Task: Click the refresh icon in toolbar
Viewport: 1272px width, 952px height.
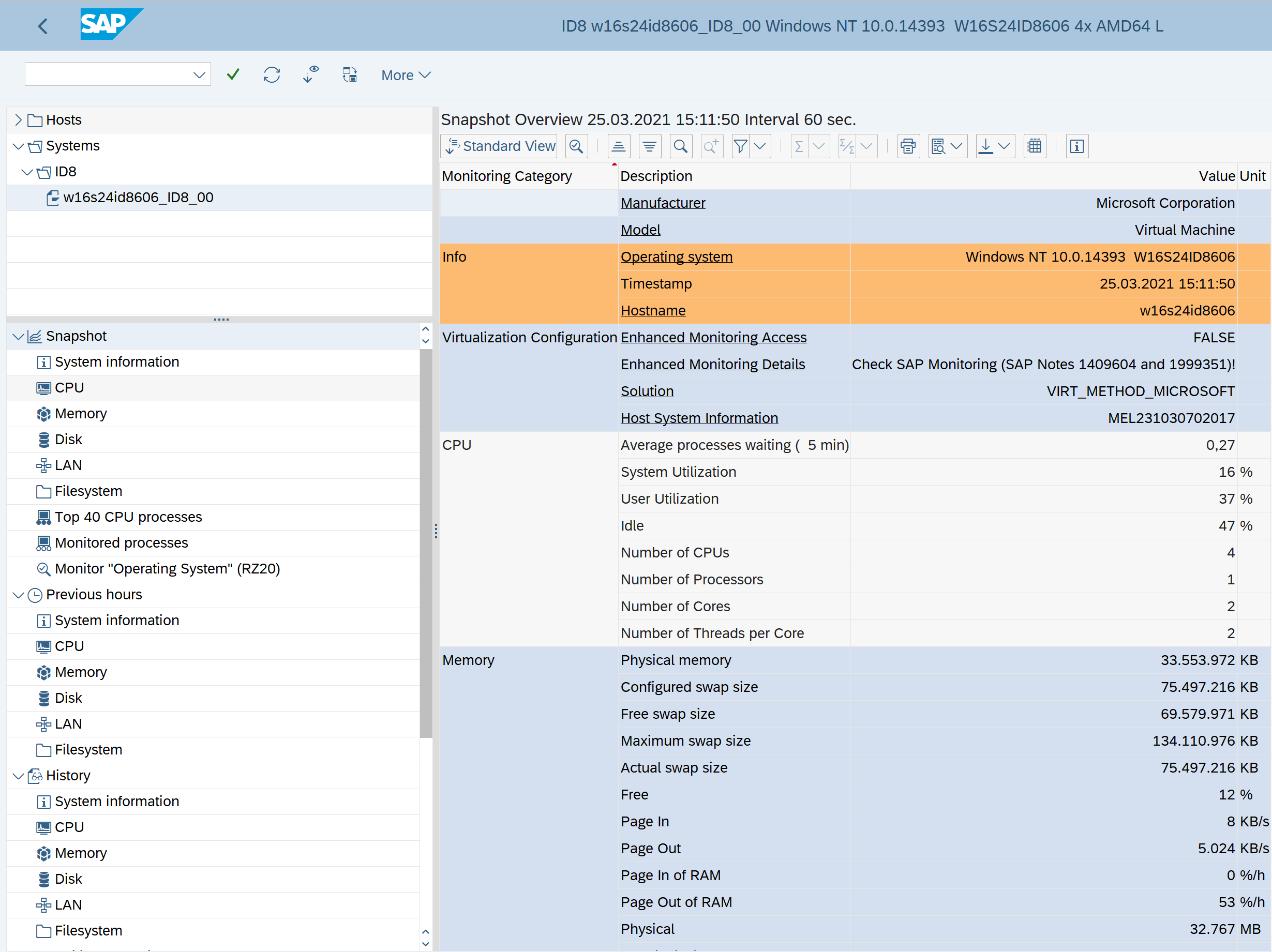Action: point(272,75)
